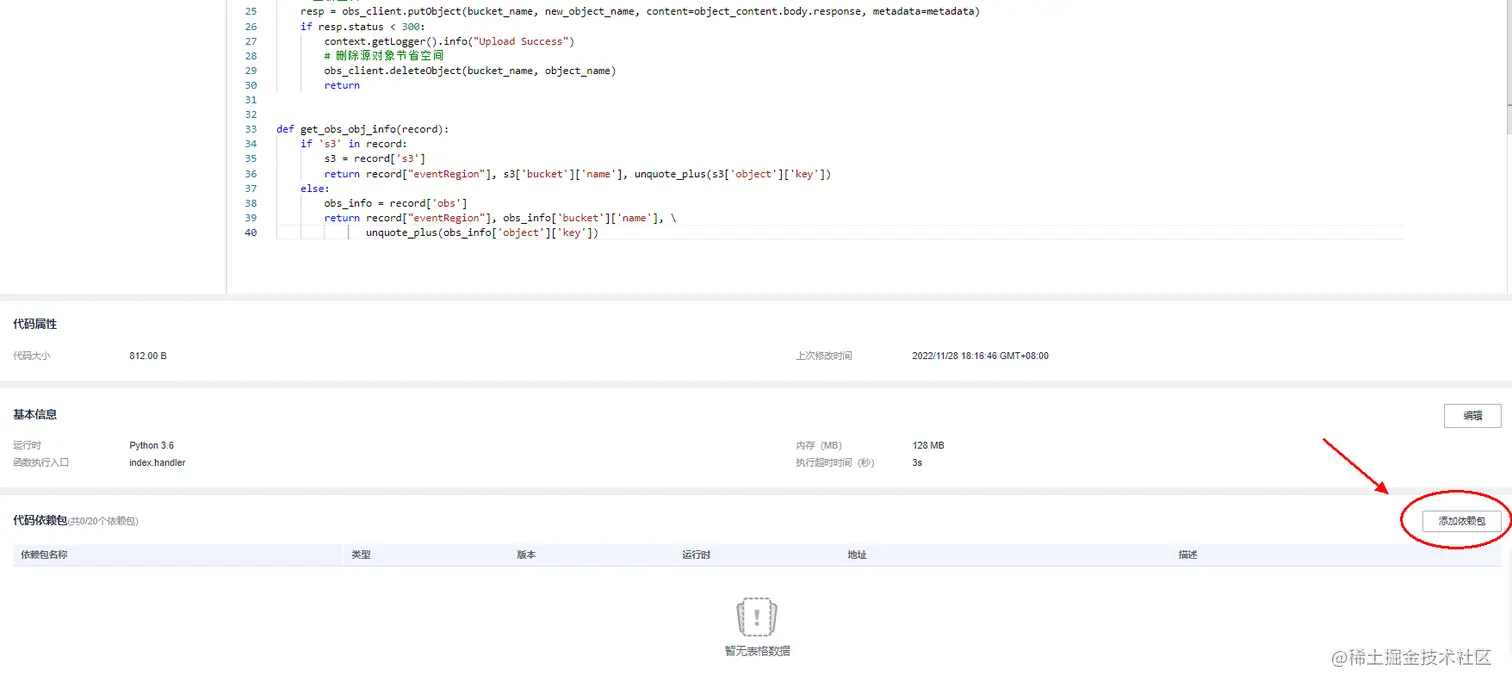Click the 函数执行入口 label
1512x688 pixels.
(x=41, y=463)
